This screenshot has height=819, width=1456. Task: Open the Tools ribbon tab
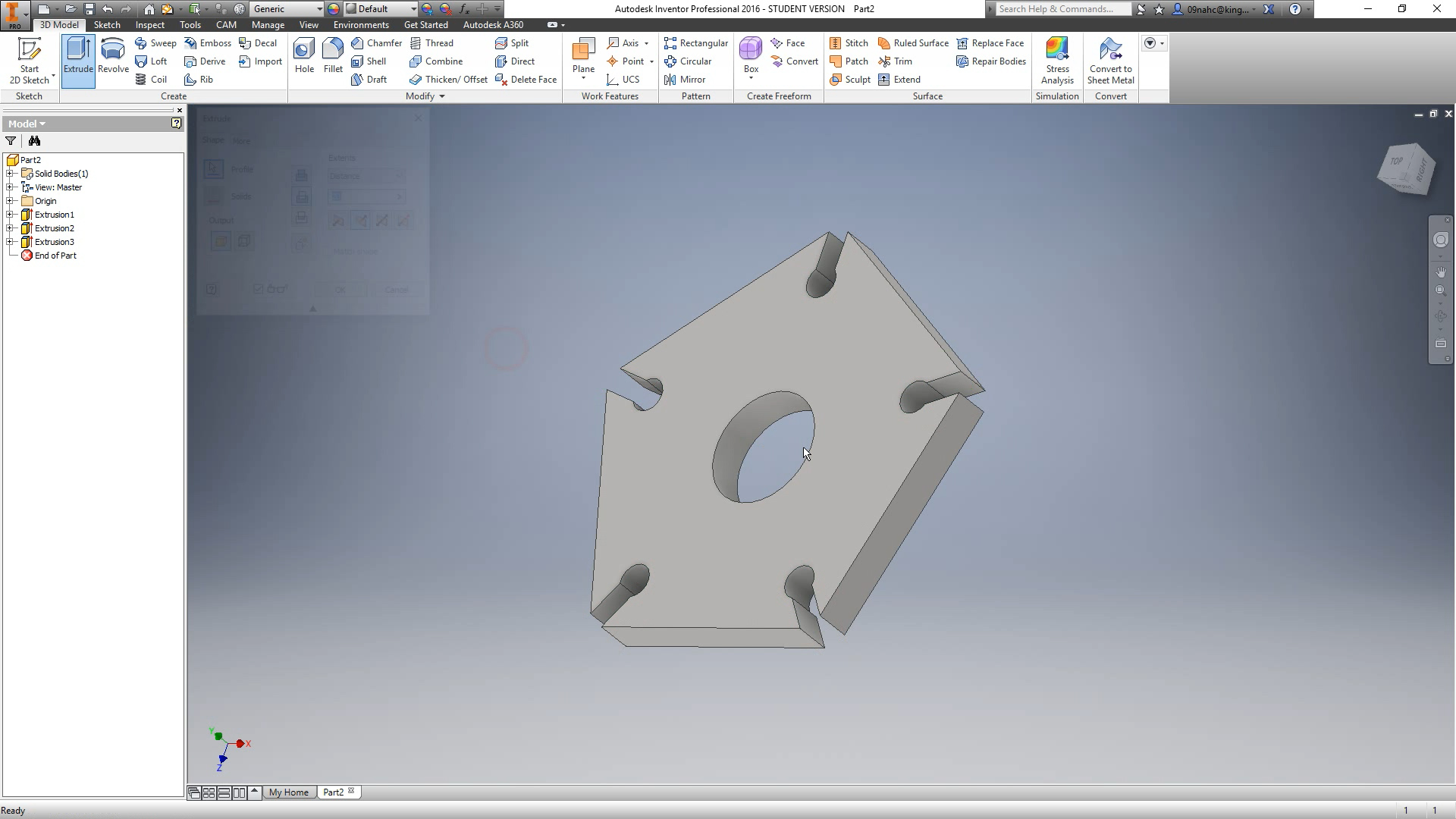pyautogui.click(x=190, y=25)
